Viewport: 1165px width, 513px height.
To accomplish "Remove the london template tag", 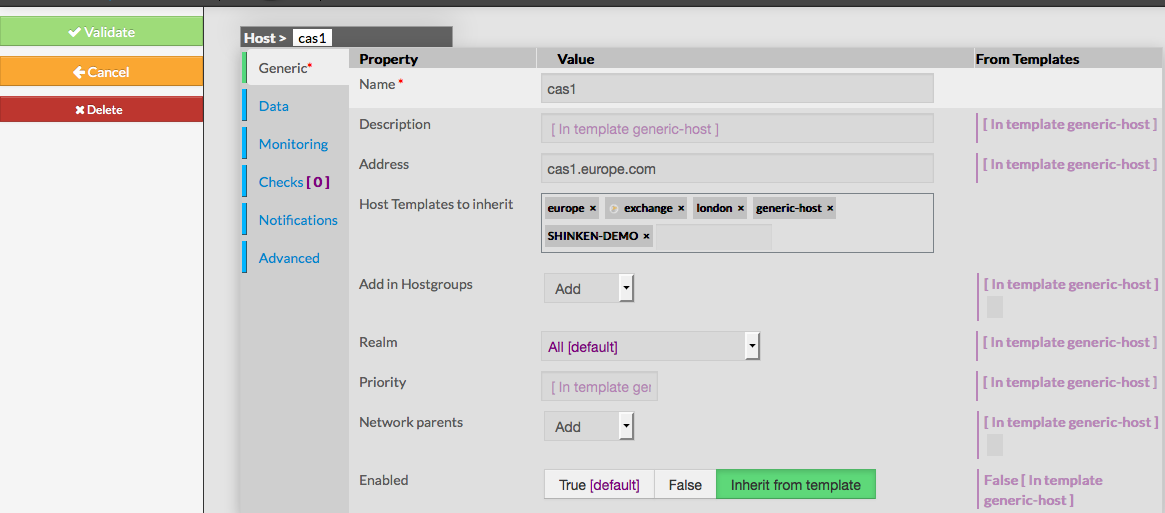I will 741,209.
